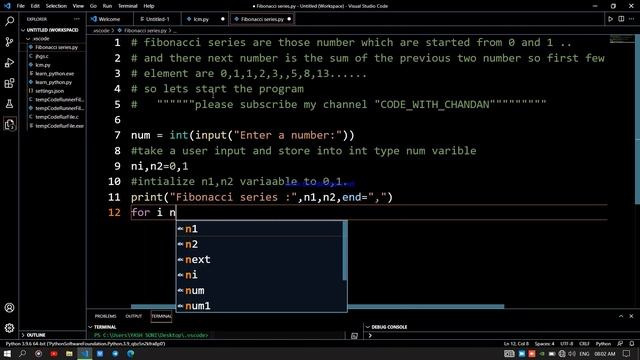Image resolution: width=640 pixels, height=360 pixels.
Task: Open the File menu
Action: tap(20, 6)
